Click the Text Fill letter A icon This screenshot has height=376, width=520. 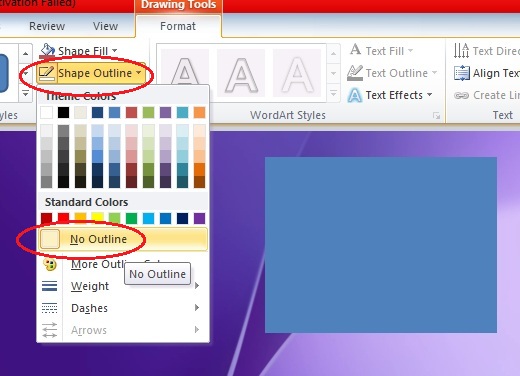point(355,50)
